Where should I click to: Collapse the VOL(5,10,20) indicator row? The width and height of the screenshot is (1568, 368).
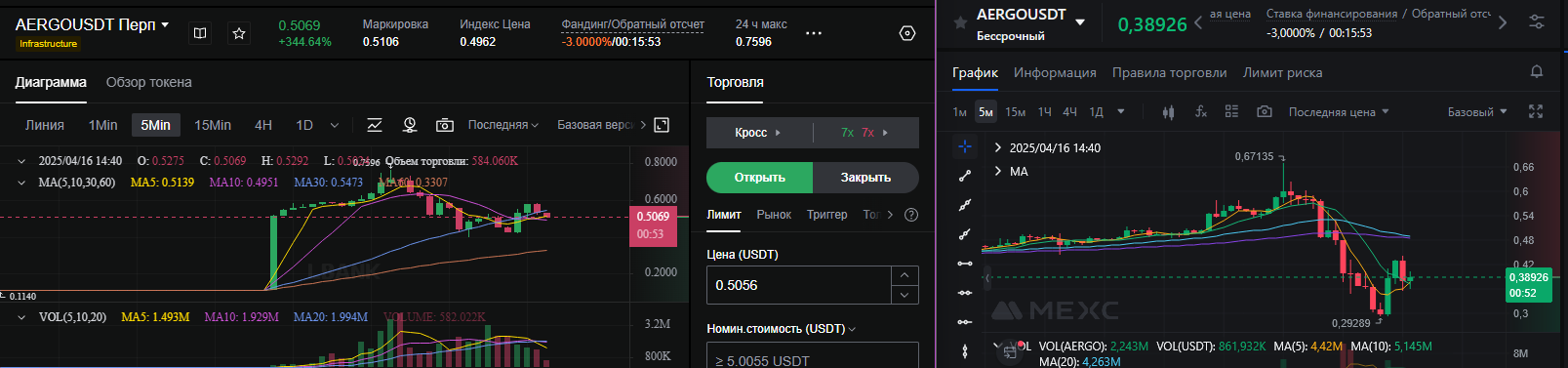22,317
